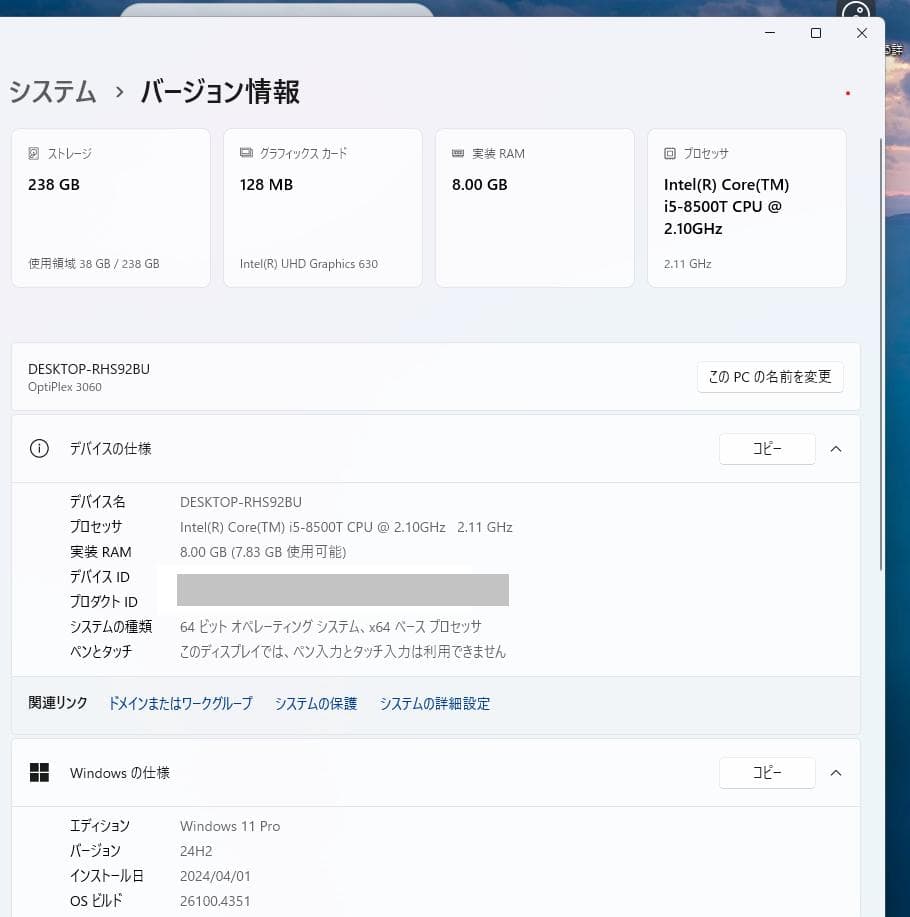Viewport: 910px width, 917px height.
Task: Collapse the デバイスの仕様 section chevron
Action: (x=836, y=449)
